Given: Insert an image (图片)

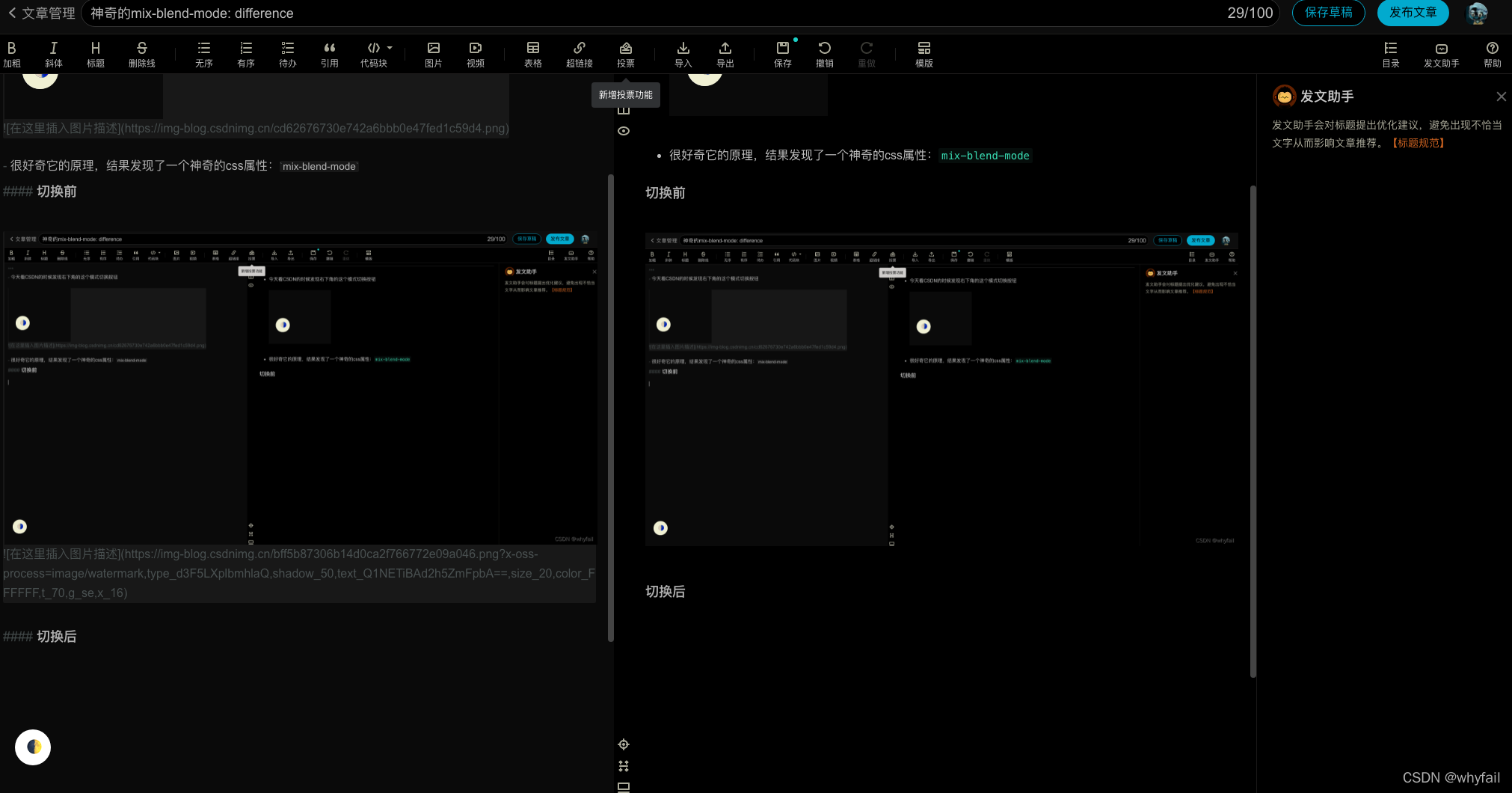Looking at the screenshot, I should pos(434,54).
